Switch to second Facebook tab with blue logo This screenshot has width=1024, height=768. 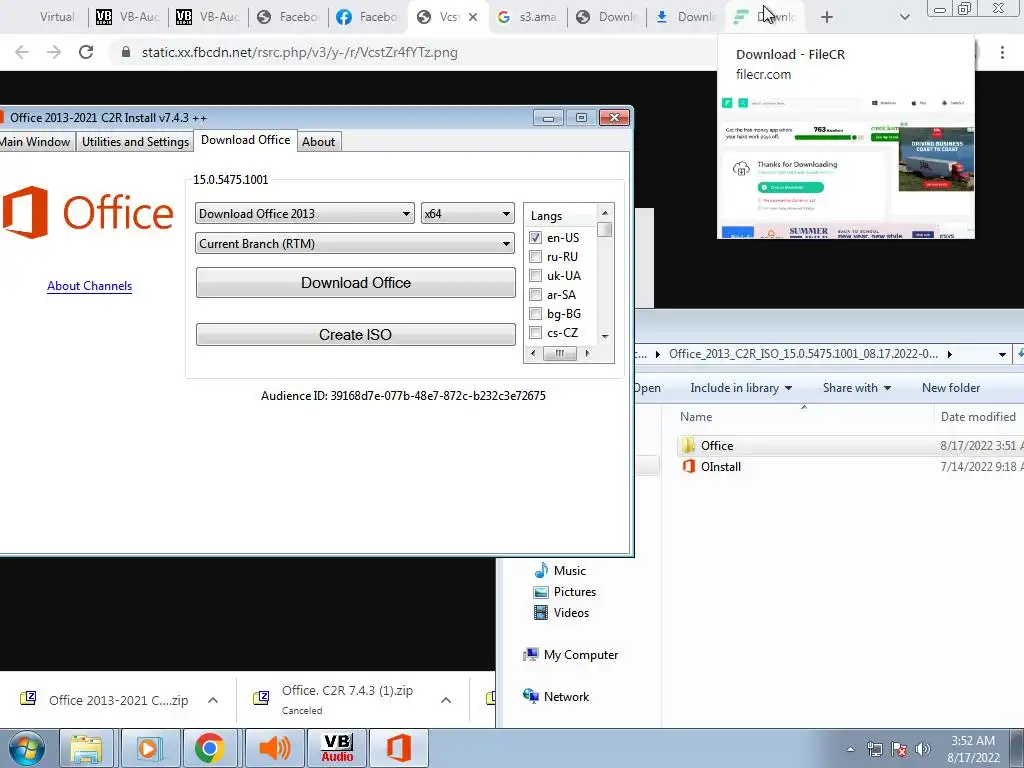[368, 17]
